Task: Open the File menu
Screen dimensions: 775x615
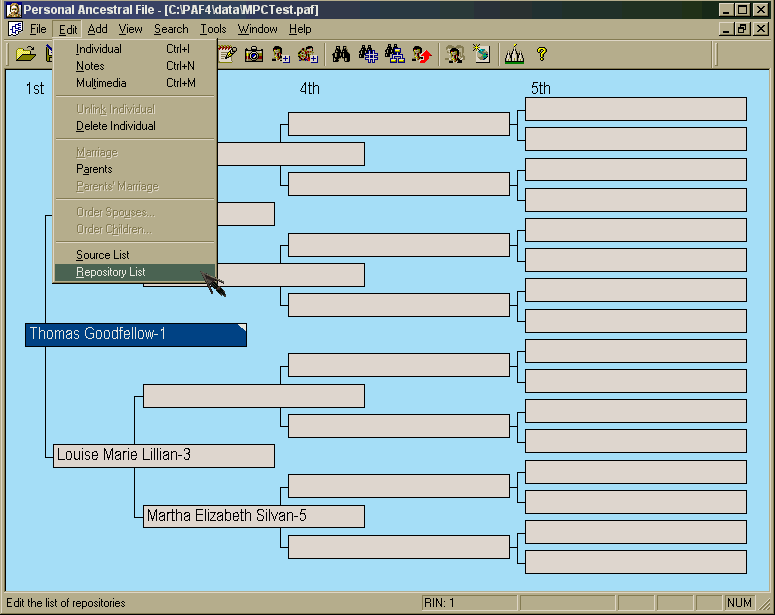Action: tap(38, 30)
